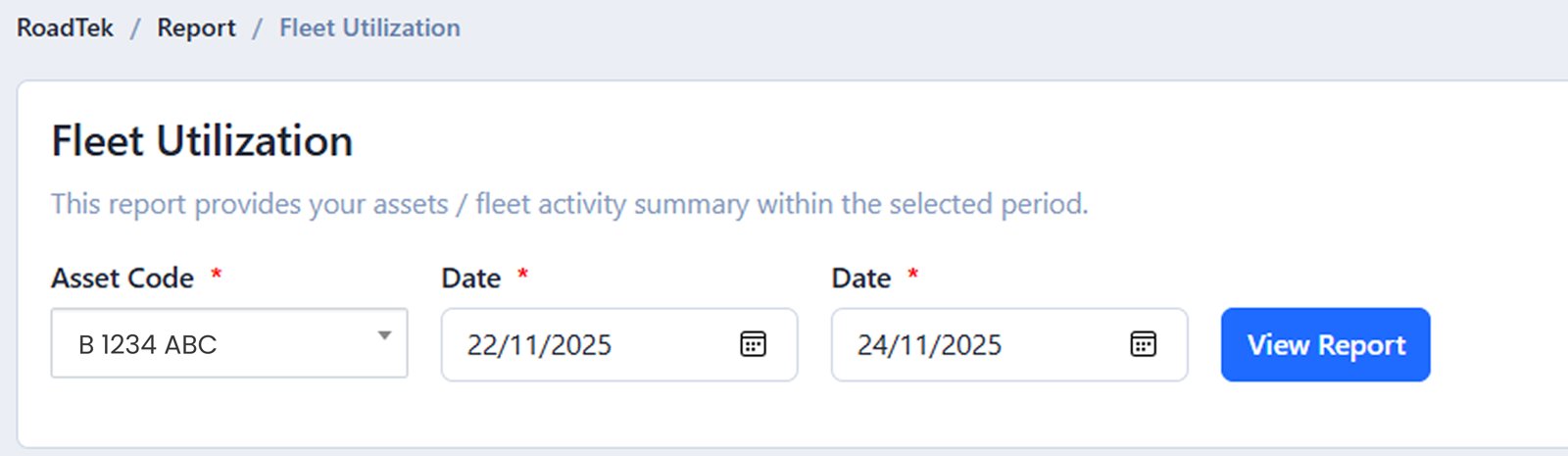Viewport: 1568px width, 456px height.
Task: Click the red asterisk beside Asset Code
Action: (x=217, y=274)
